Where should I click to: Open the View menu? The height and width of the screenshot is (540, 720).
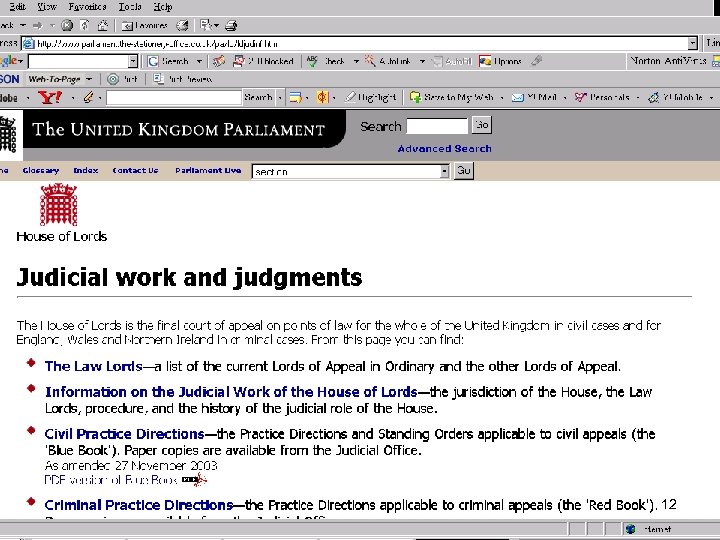click(x=47, y=6)
